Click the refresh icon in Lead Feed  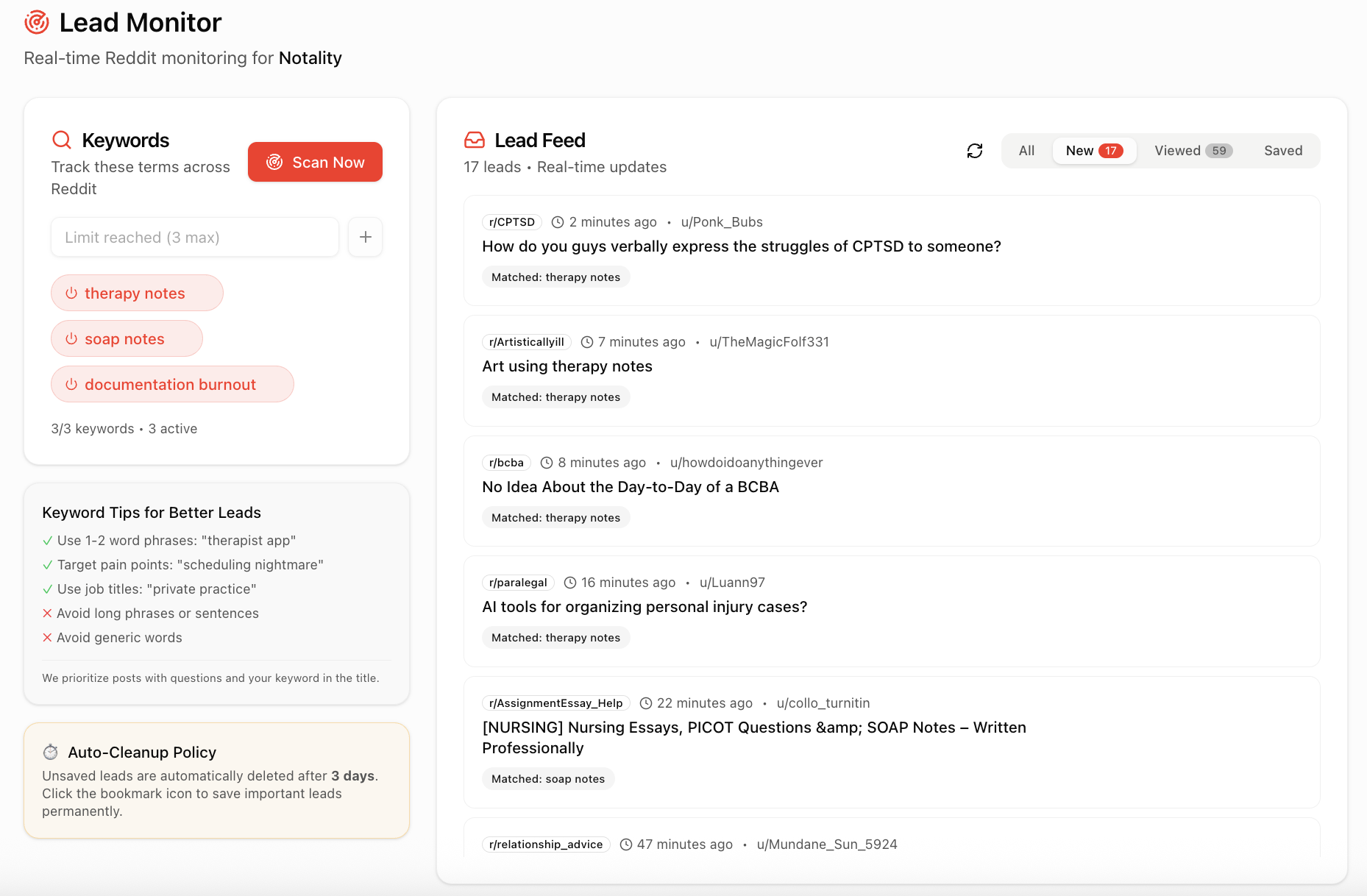[x=975, y=151]
